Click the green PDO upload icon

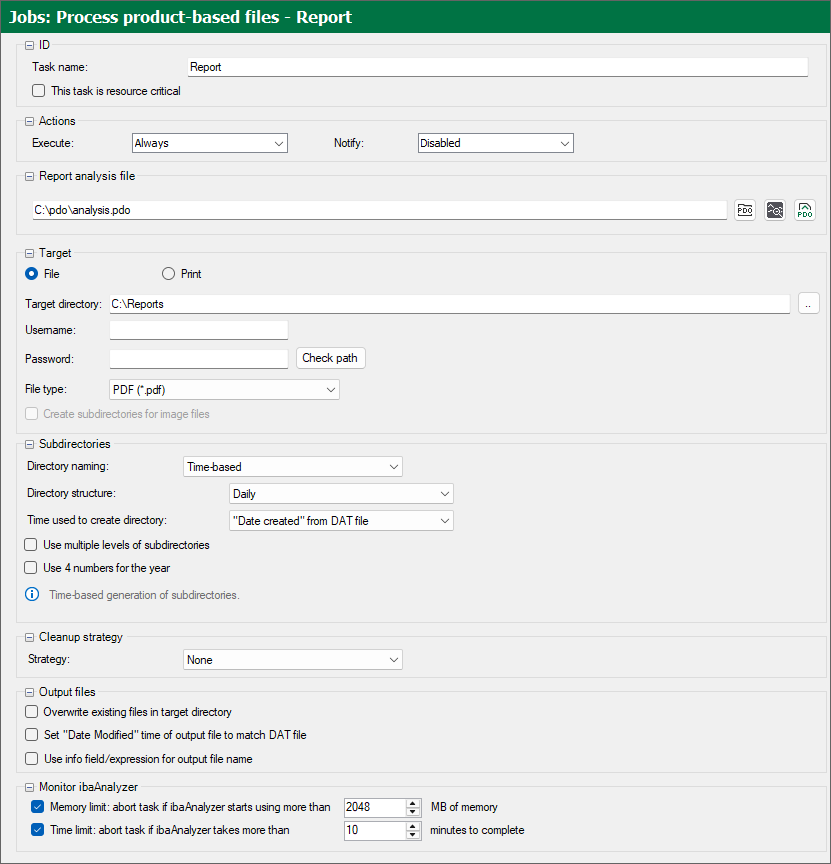pos(805,210)
